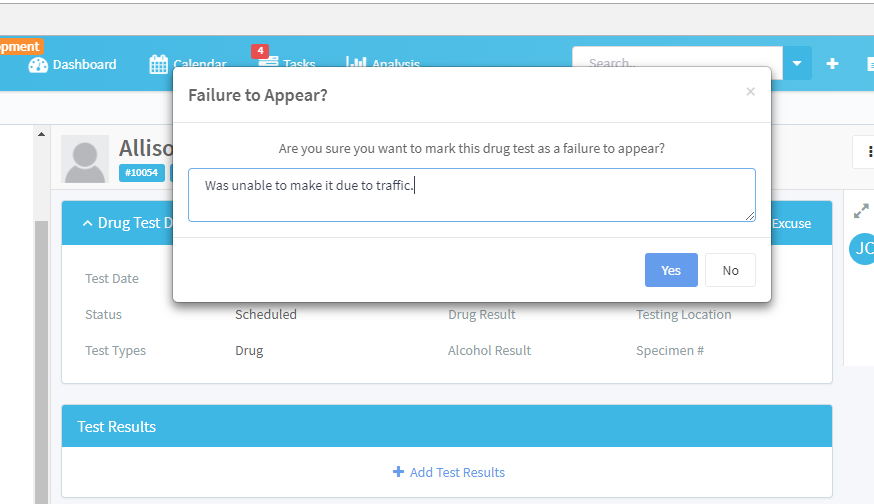The width and height of the screenshot is (874, 504).
Task: Collapse the Drug Test details panel
Action: [x=88, y=223]
